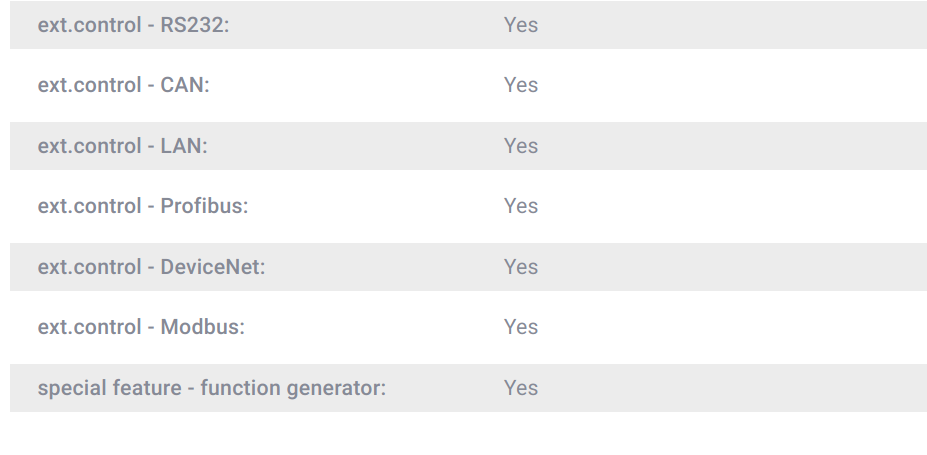This screenshot has height=455, width=927.
Task: Click the word 'Profibus' in the table
Action: (202, 206)
